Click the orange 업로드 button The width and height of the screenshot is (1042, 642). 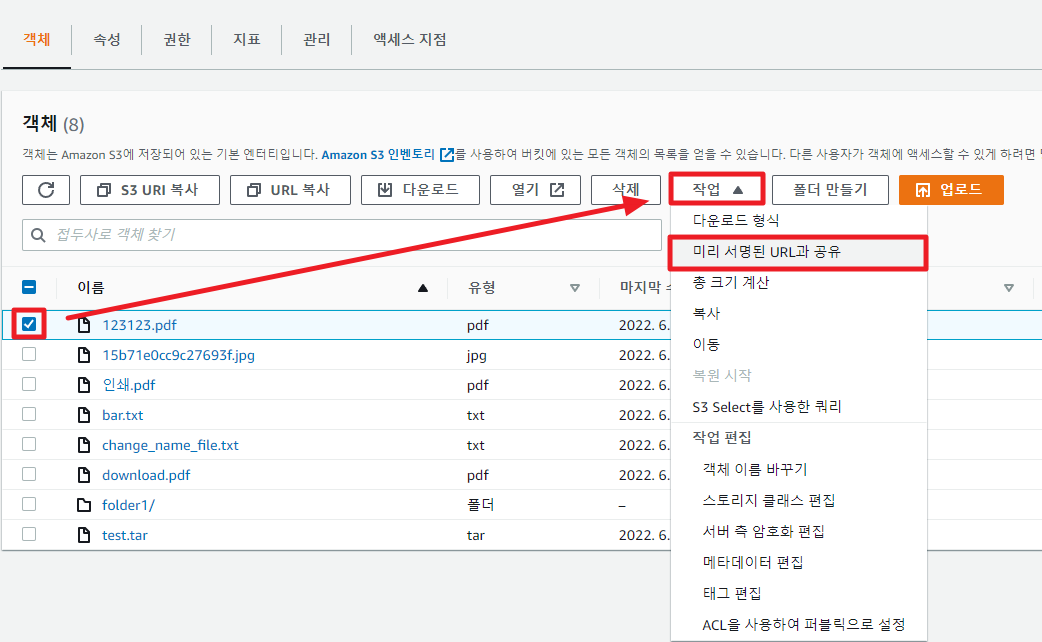pos(951,190)
